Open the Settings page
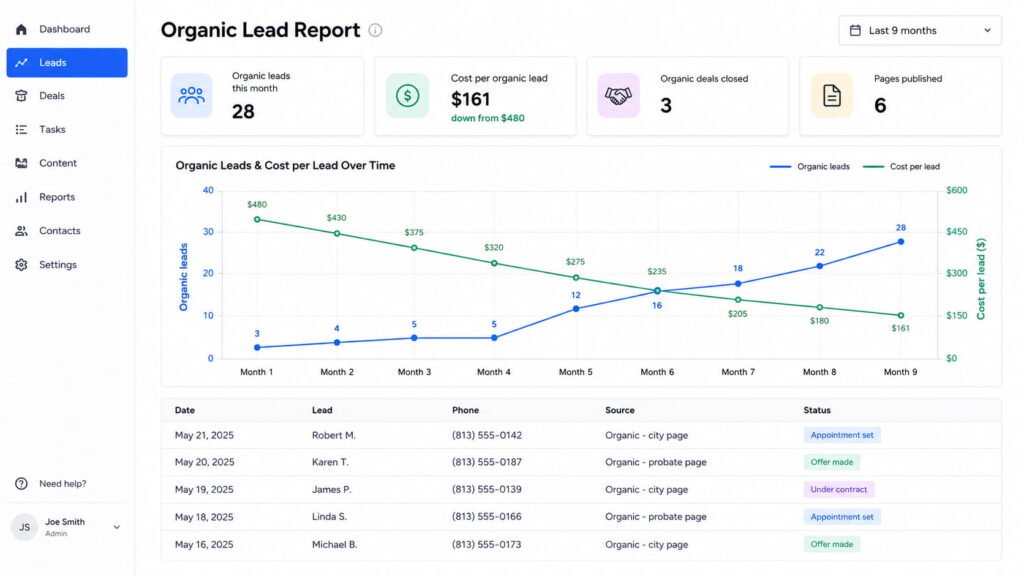 67,264
